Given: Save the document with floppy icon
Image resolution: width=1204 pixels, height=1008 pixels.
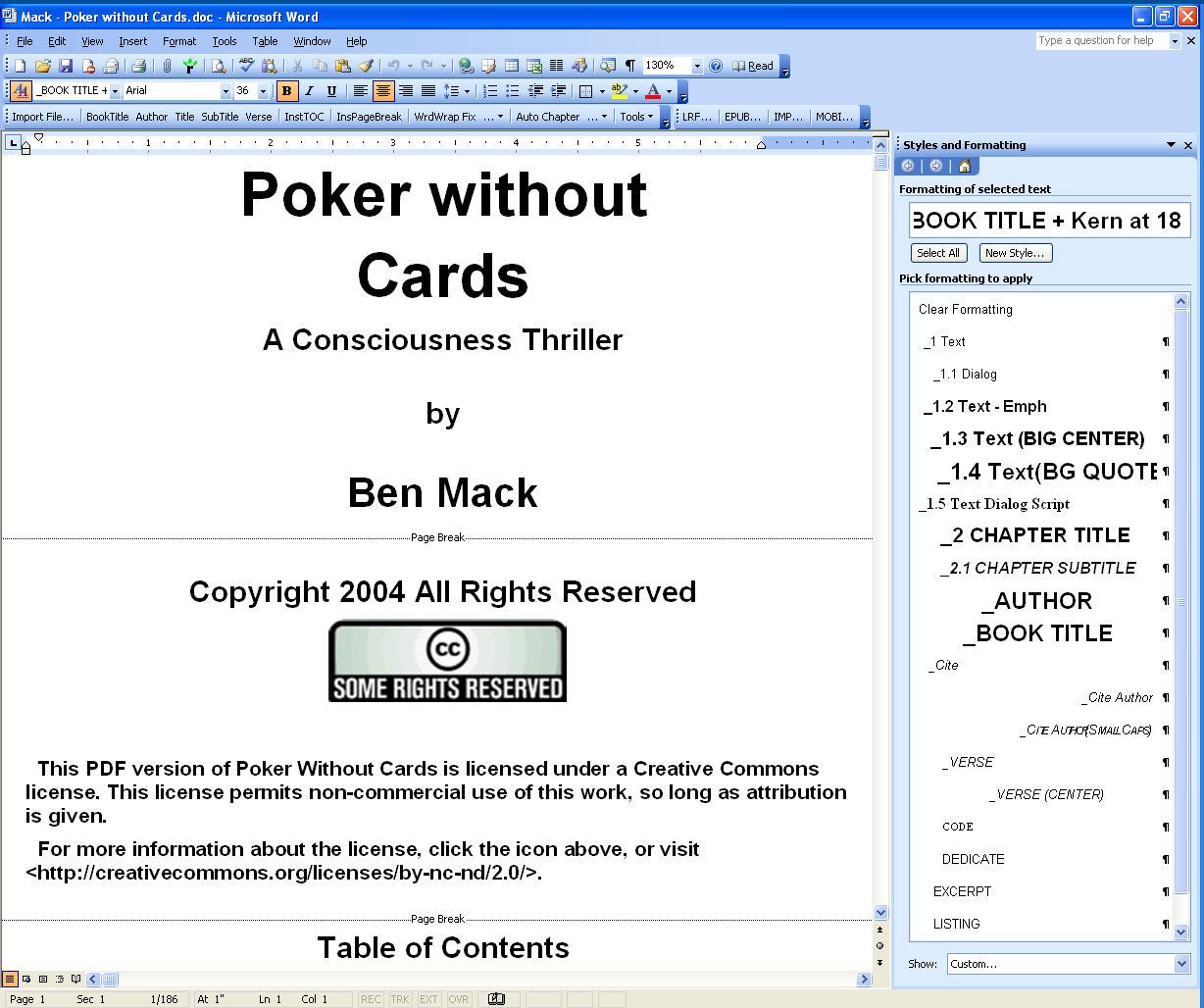Looking at the screenshot, I should pos(66,66).
